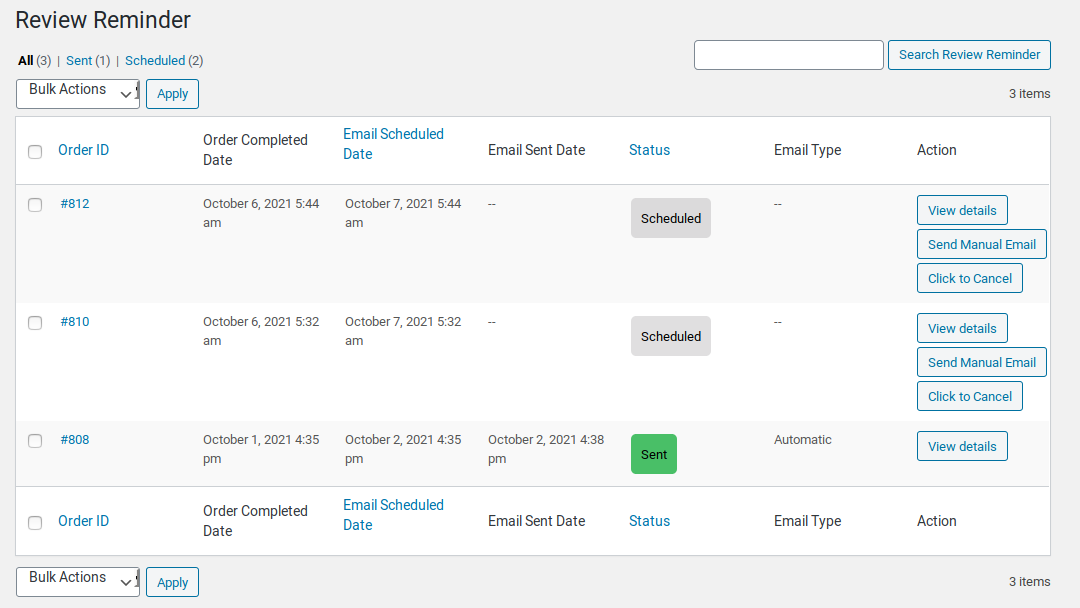Open order #812 details link
This screenshot has height=608, width=1080.
pos(75,203)
